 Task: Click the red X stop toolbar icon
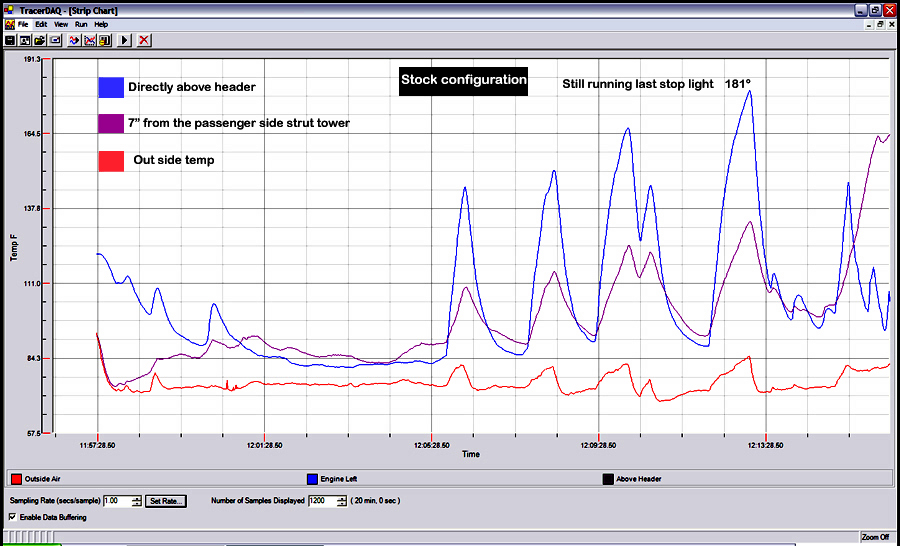coord(144,40)
